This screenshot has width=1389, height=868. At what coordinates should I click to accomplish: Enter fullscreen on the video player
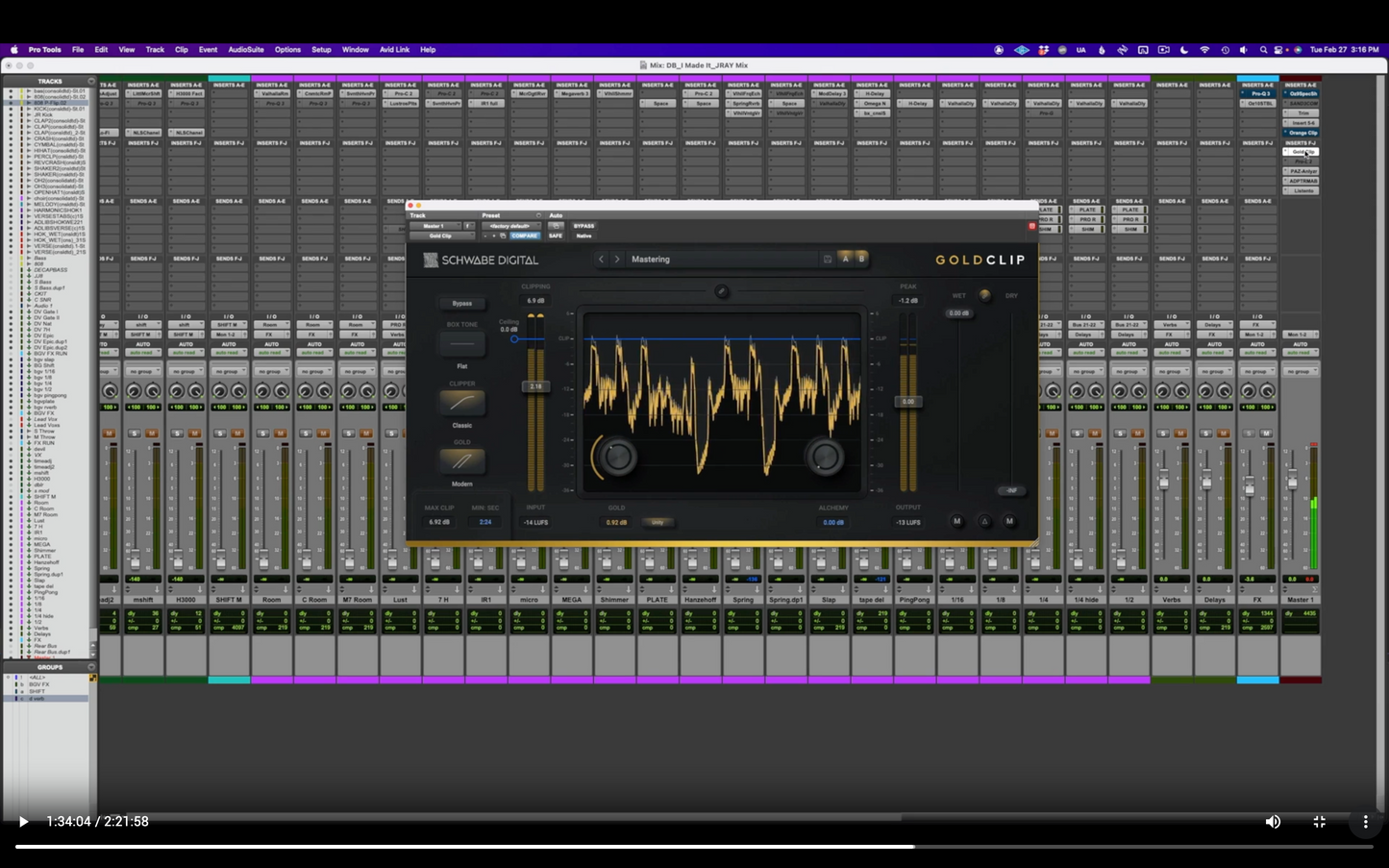[x=1320, y=822]
